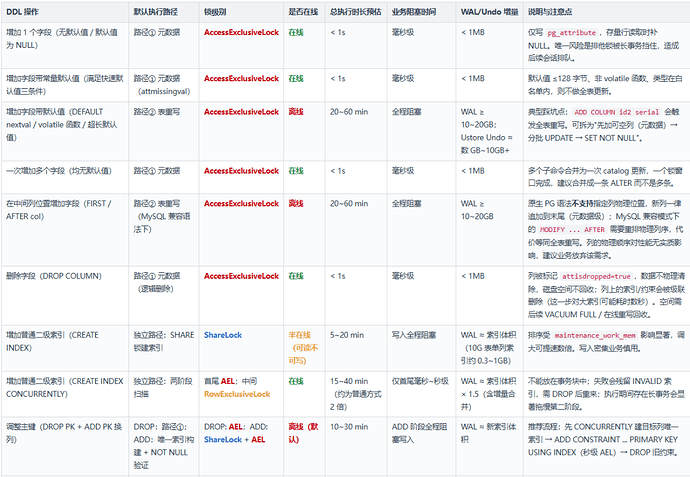This screenshot has width=690, height=477.
Task: Click the "离线 (默认)" cell
Action: (x=304, y=447)
